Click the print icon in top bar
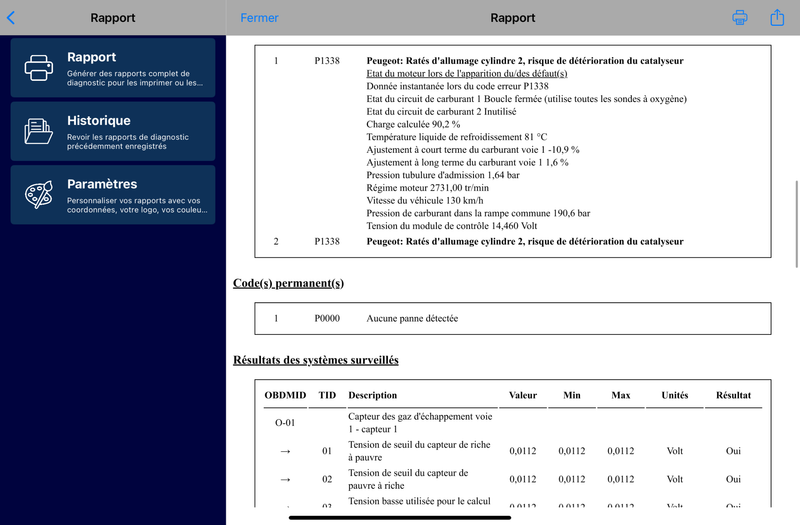The width and height of the screenshot is (800, 525). (x=740, y=17)
